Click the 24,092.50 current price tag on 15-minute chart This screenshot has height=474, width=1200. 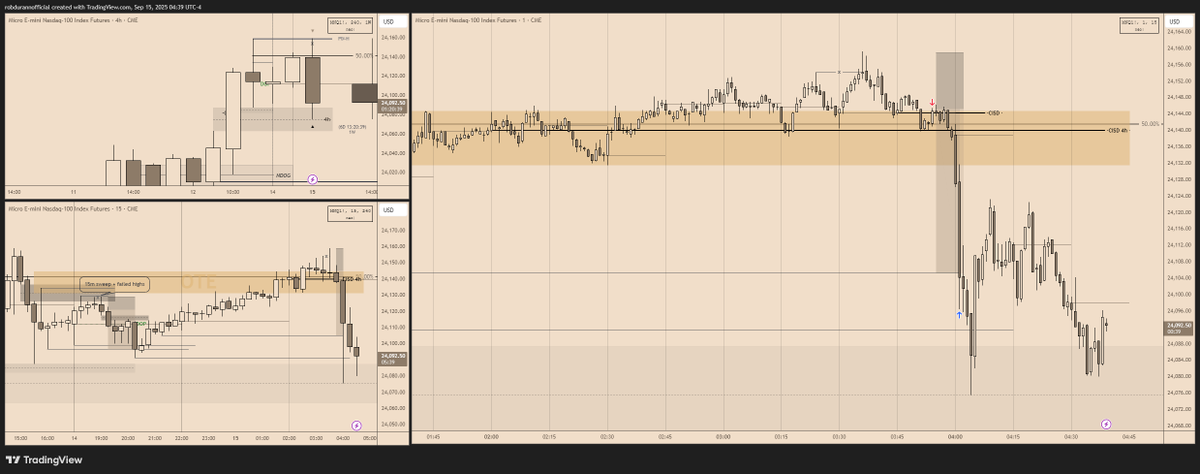[393, 358]
